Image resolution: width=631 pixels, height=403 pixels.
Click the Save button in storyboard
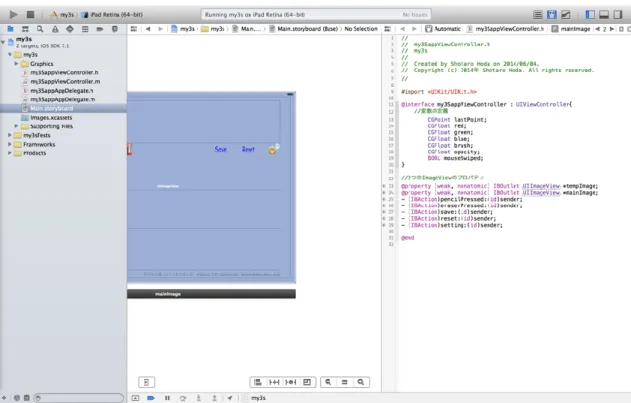coord(221,149)
